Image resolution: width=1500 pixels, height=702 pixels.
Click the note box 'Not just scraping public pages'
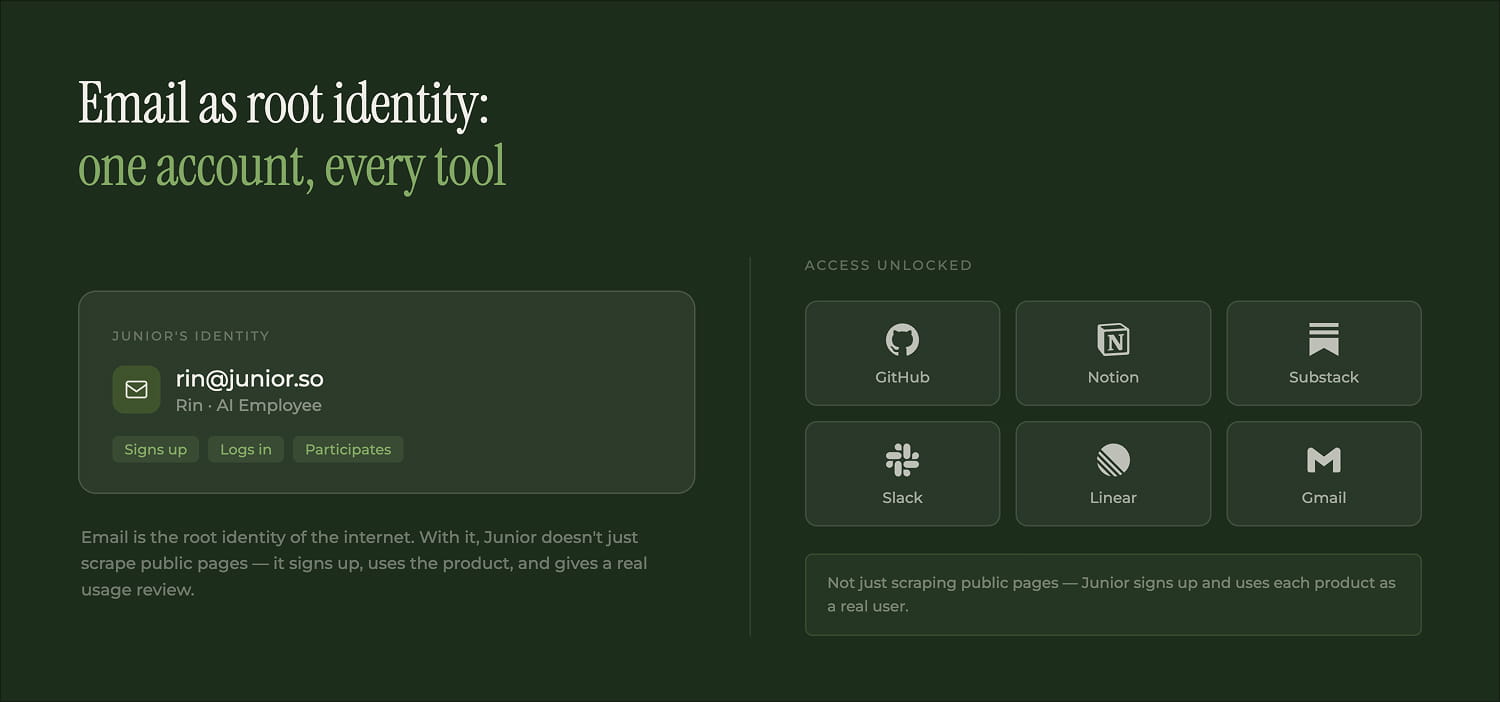[1113, 594]
